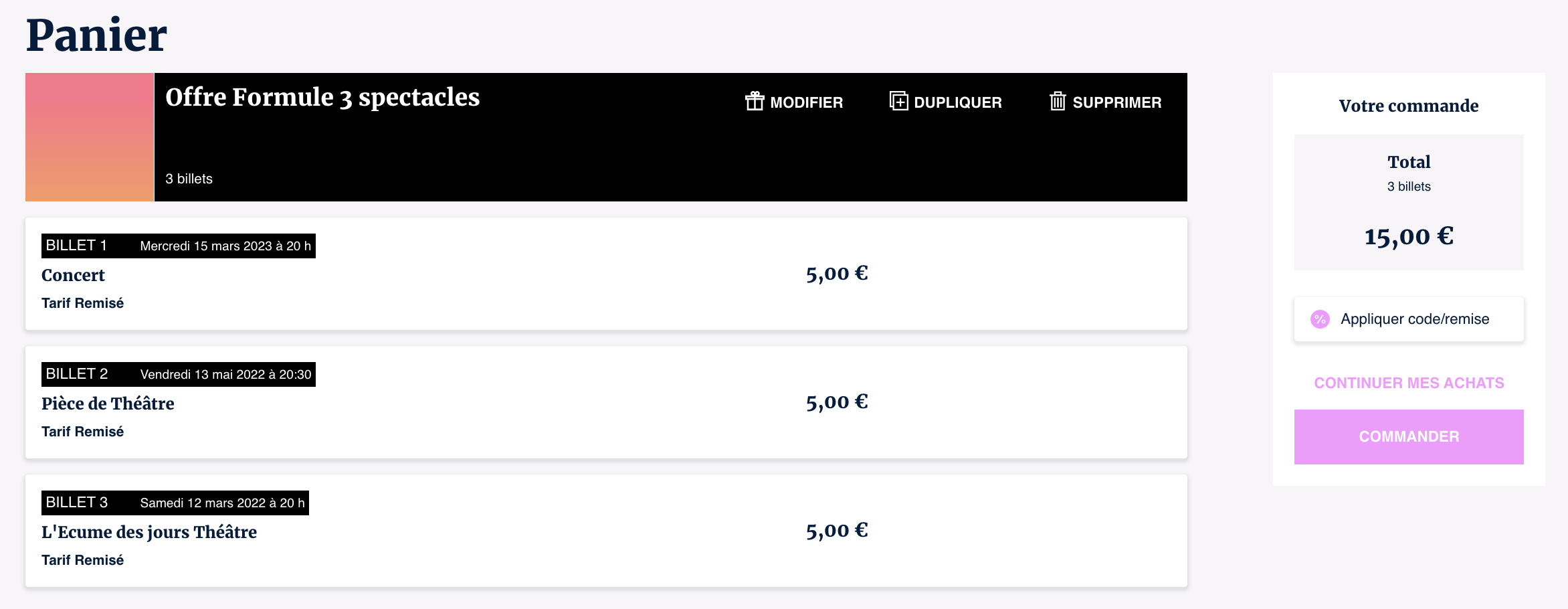Click the Pièce de Théâtre ticket title

click(x=108, y=404)
